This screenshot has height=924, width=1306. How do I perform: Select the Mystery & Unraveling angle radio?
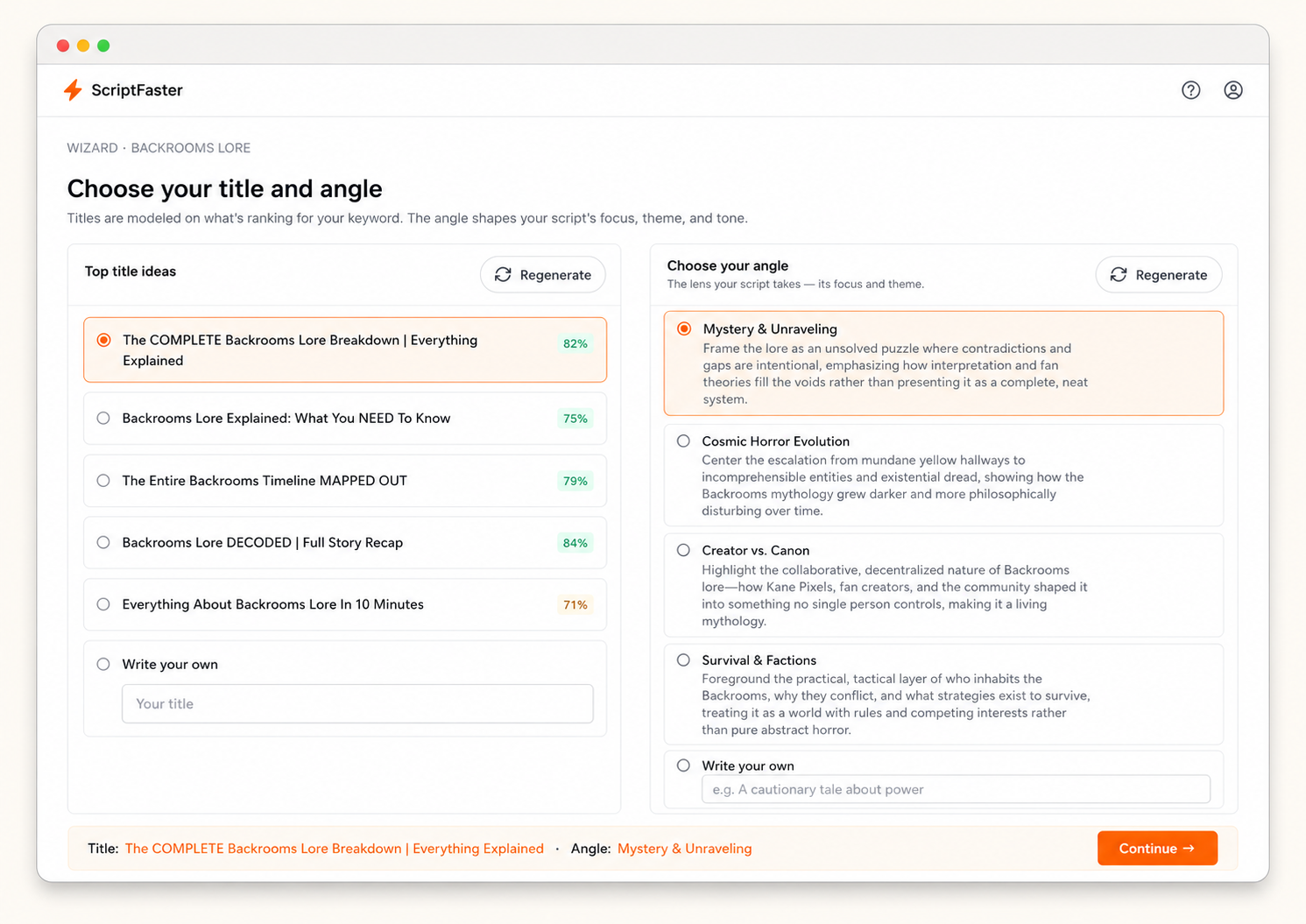click(684, 329)
